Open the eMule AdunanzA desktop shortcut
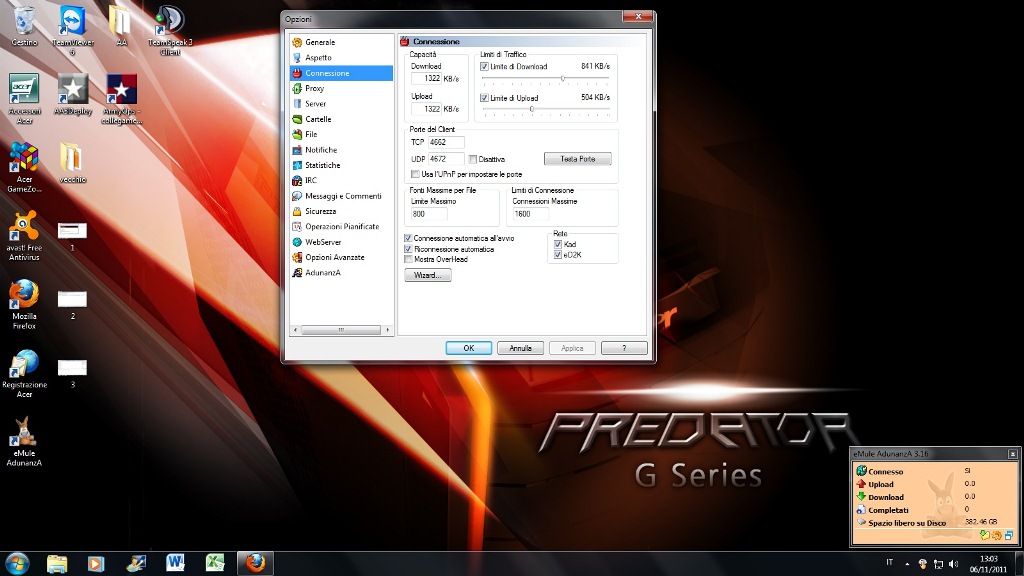Viewport: 1024px width, 576px height. [x=24, y=433]
